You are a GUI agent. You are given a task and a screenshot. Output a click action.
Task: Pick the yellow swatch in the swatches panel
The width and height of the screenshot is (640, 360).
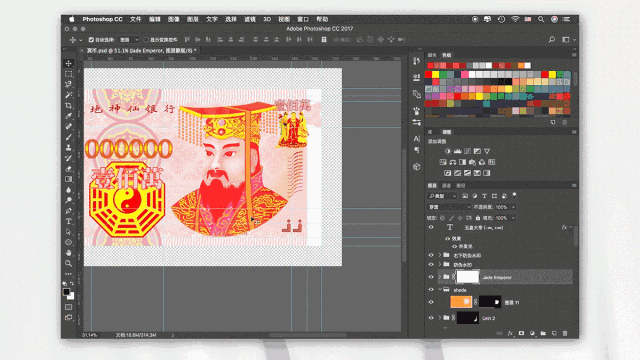tap(436, 74)
